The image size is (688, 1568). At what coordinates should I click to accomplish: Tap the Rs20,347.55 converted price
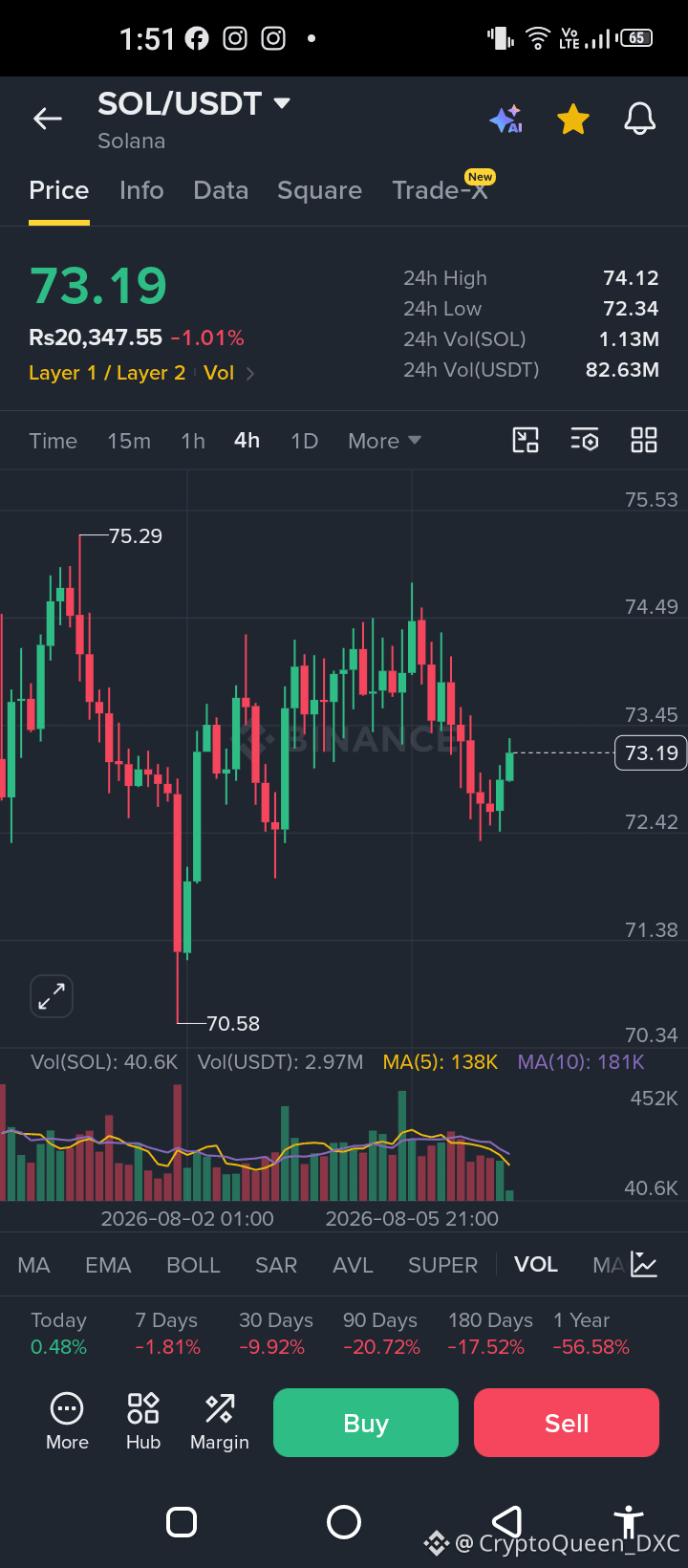pyautogui.click(x=96, y=338)
